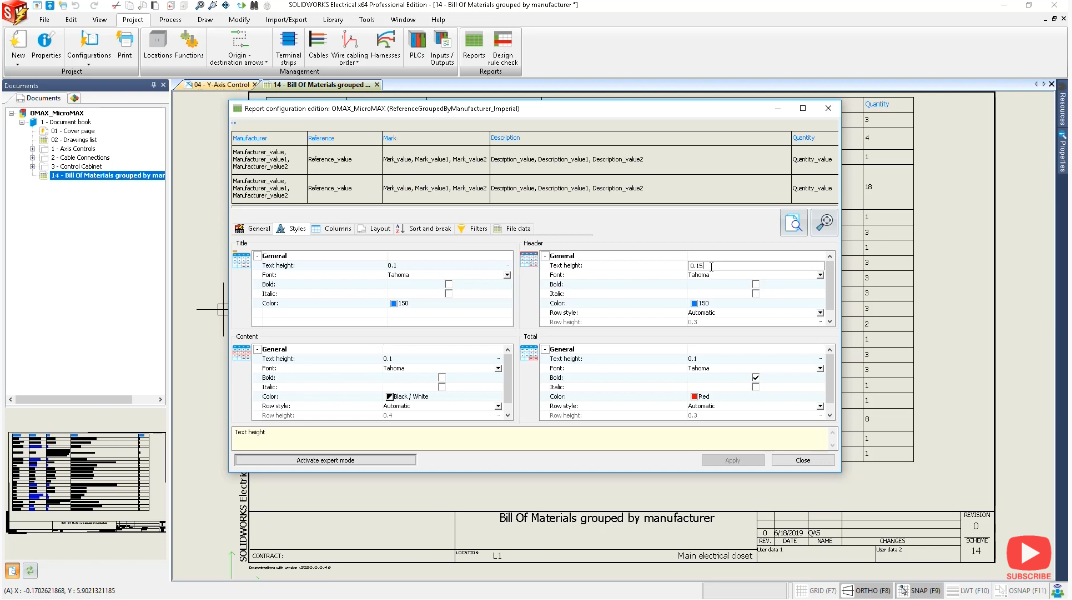Open Total Font dropdown
Screen dimensions: 1072x600
[820, 368]
